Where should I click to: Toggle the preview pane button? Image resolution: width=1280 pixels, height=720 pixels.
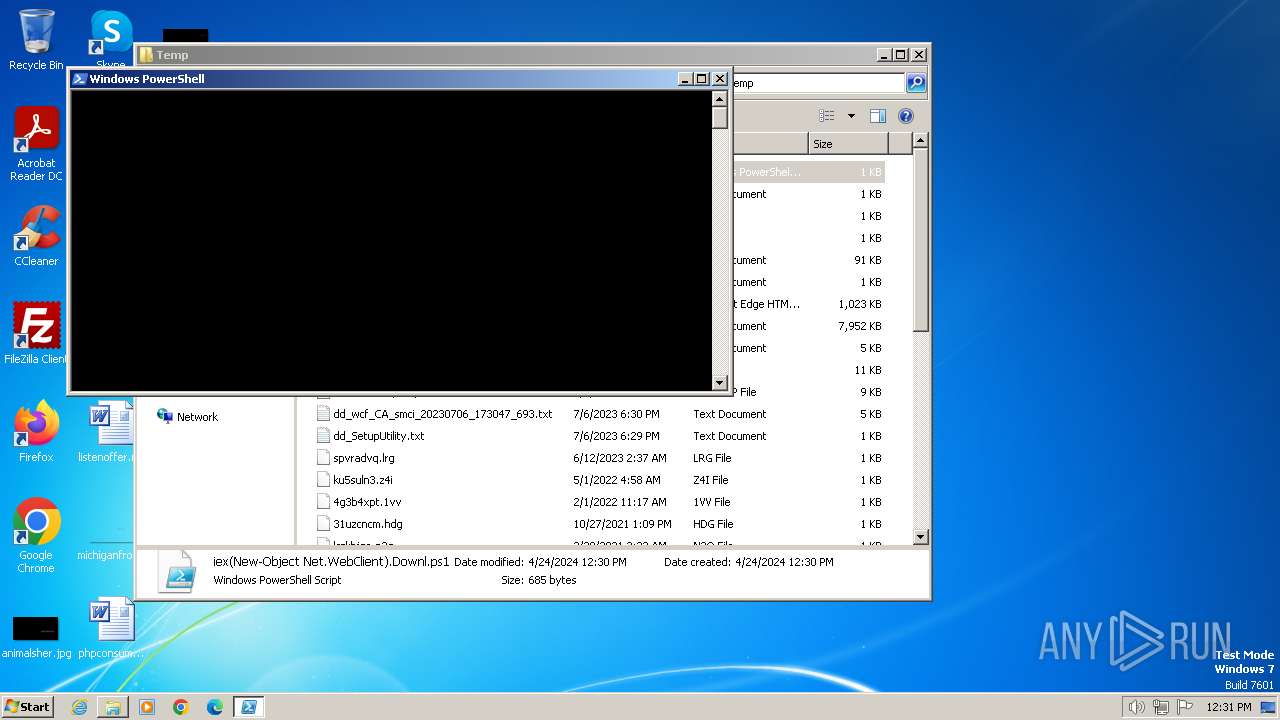coord(878,116)
